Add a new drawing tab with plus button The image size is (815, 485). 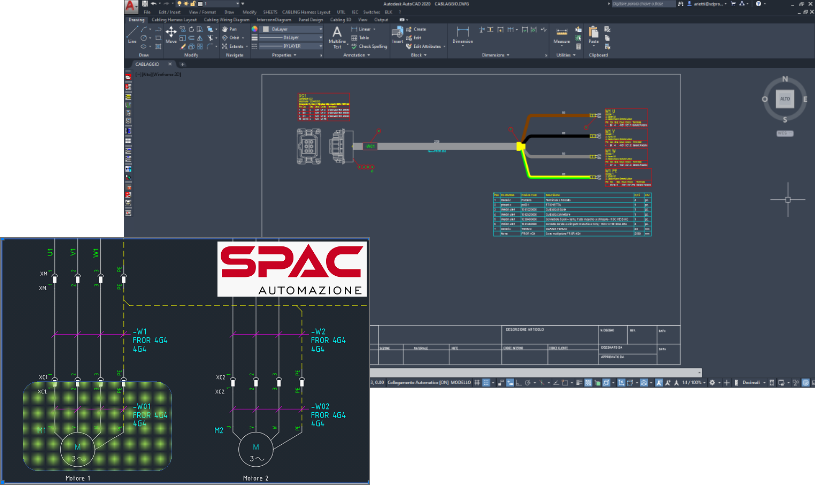(182, 64)
